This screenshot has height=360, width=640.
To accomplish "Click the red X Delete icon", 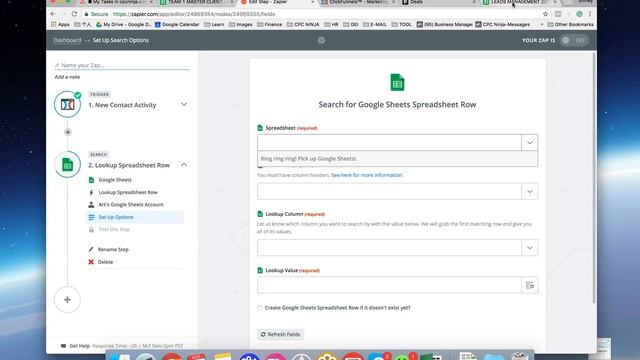I will click(x=91, y=262).
